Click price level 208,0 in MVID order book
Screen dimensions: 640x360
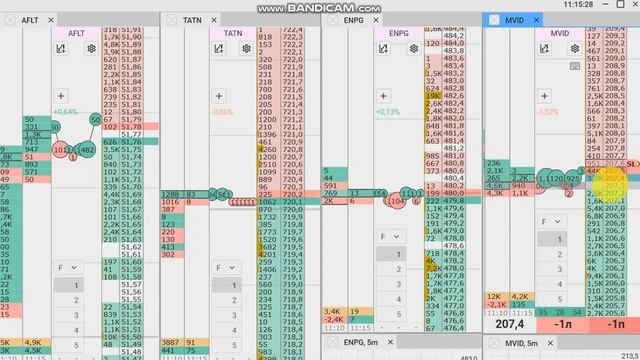[x=615, y=133]
